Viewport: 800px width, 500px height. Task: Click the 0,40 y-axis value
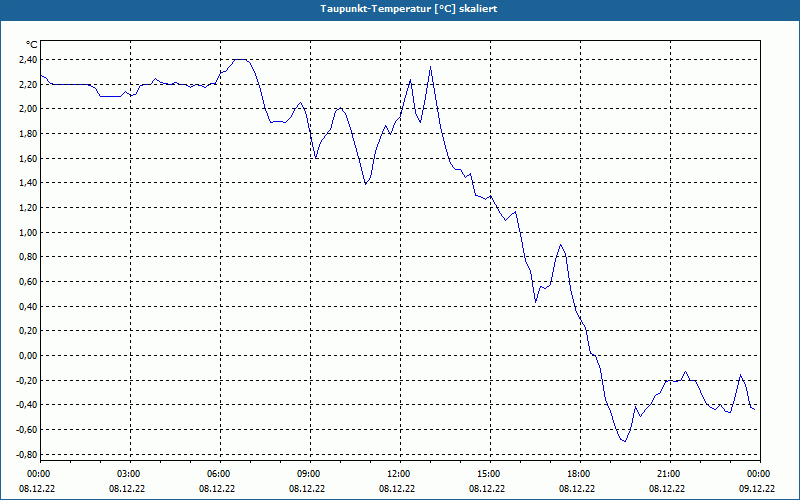pyautogui.click(x=27, y=306)
